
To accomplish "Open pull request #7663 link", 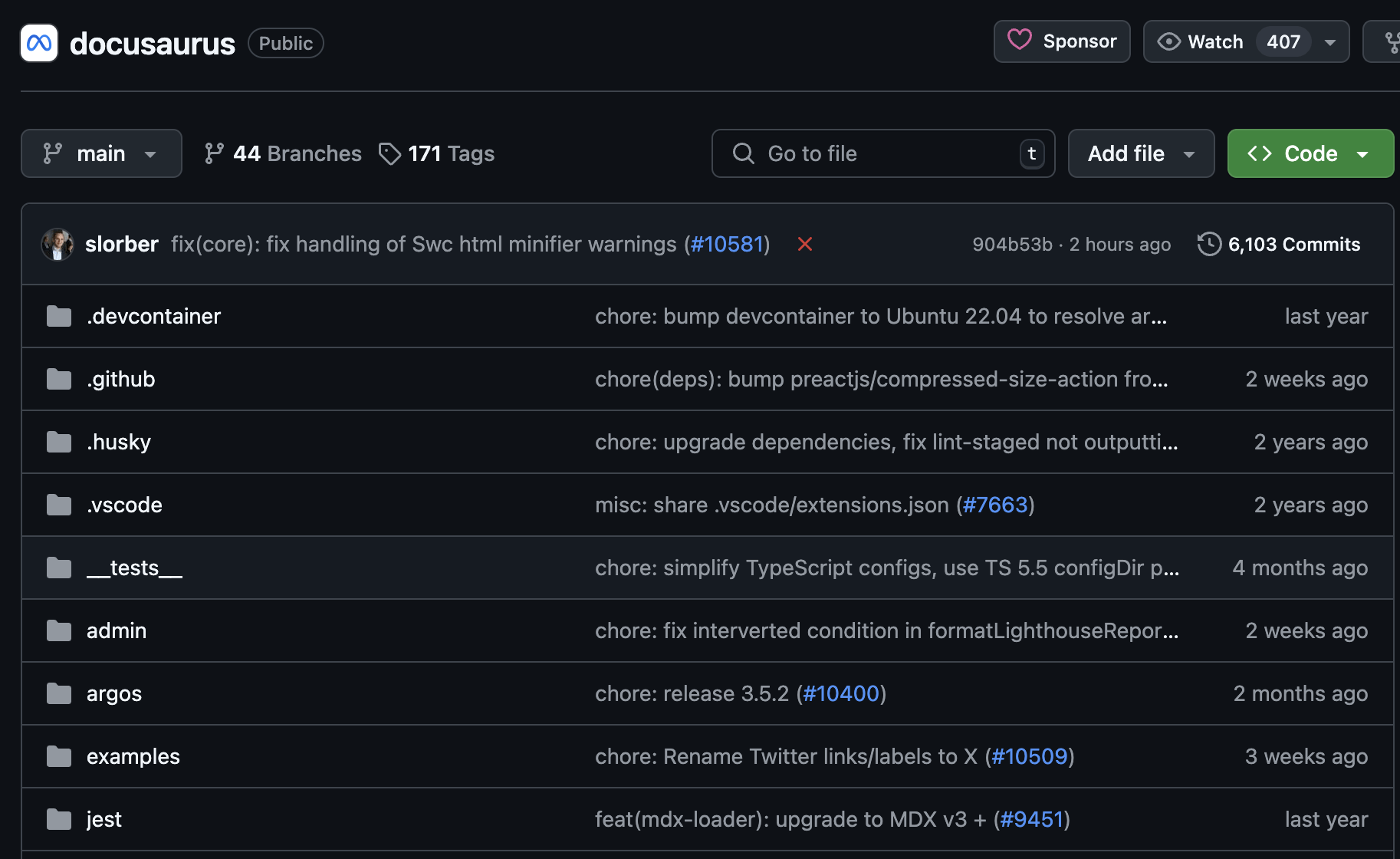I will (x=995, y=505).
